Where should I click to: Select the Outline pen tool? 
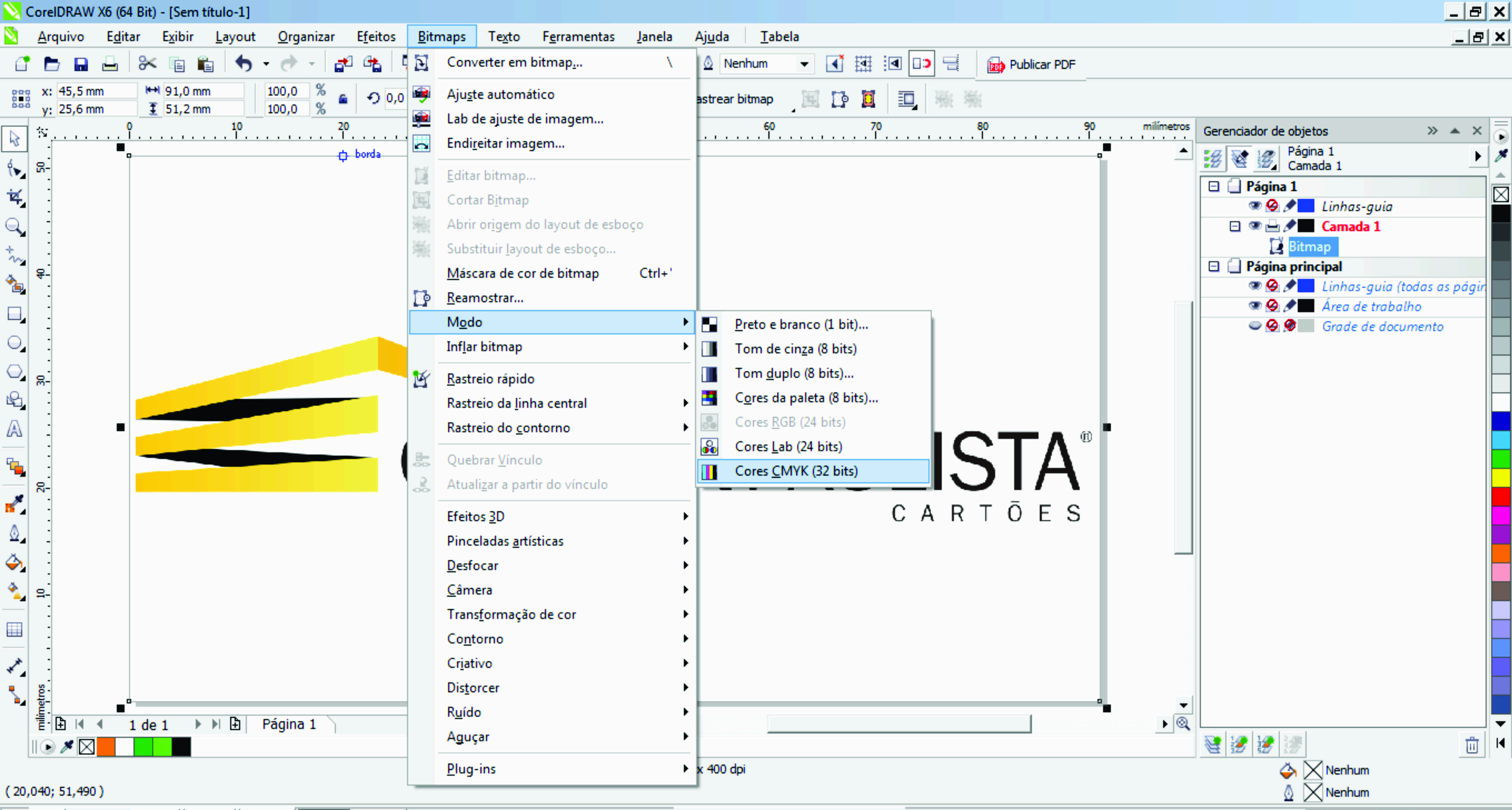tap(15, 533)
